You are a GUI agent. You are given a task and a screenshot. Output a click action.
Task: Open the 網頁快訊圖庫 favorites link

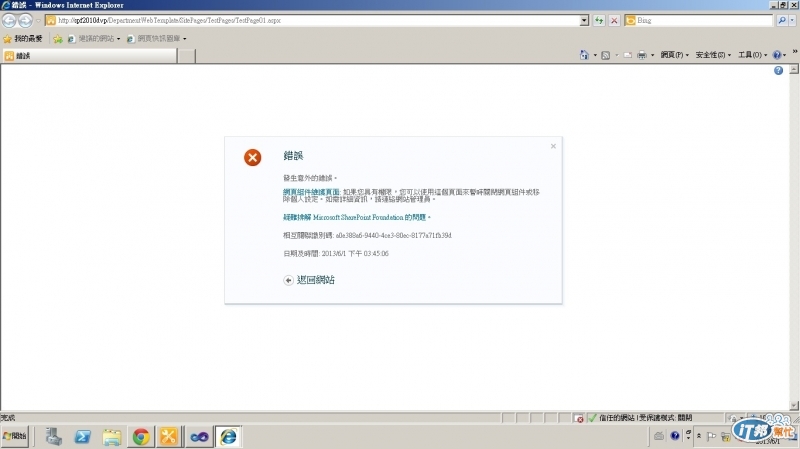pos(154,39)
